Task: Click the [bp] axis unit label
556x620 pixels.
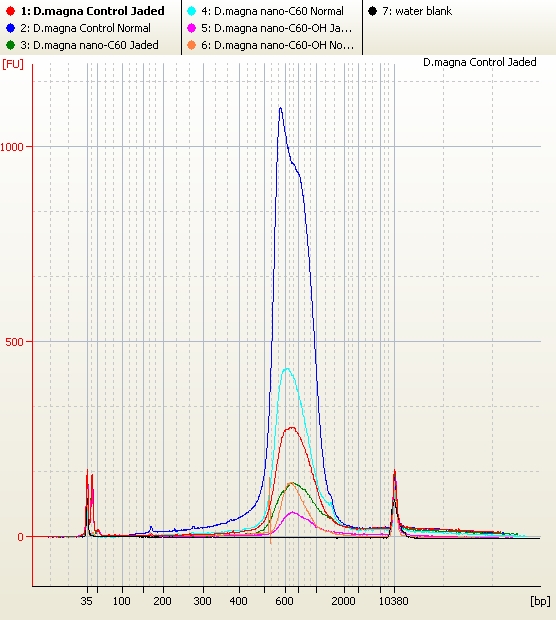Action: pos(540,601)
